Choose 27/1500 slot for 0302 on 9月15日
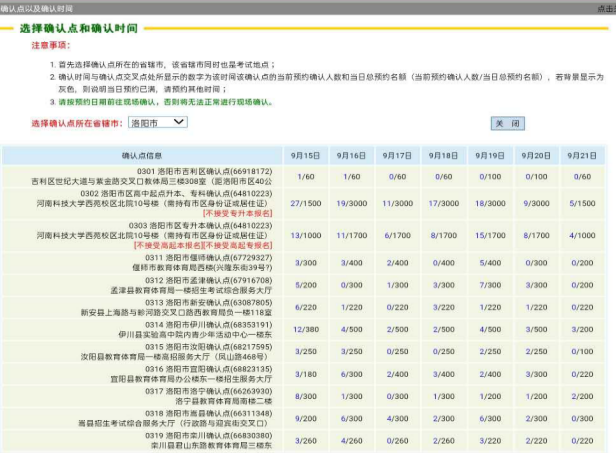Image resolution: width=616 pixels, height=453 pixels. coord(305,203)
